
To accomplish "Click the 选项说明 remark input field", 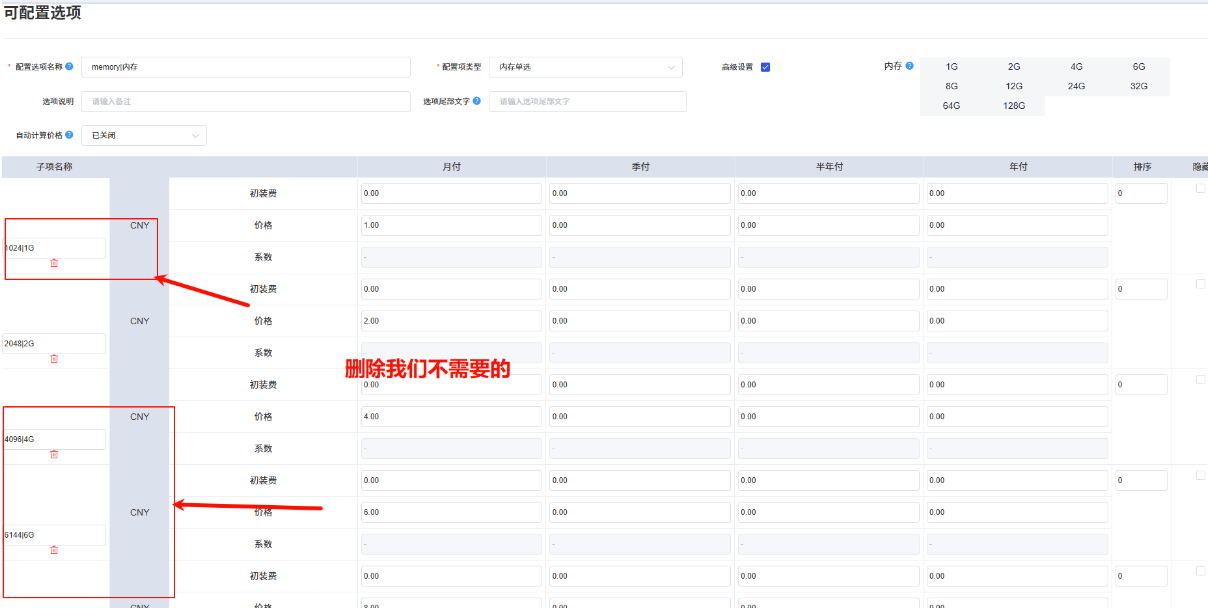I will tap(247, 101).
